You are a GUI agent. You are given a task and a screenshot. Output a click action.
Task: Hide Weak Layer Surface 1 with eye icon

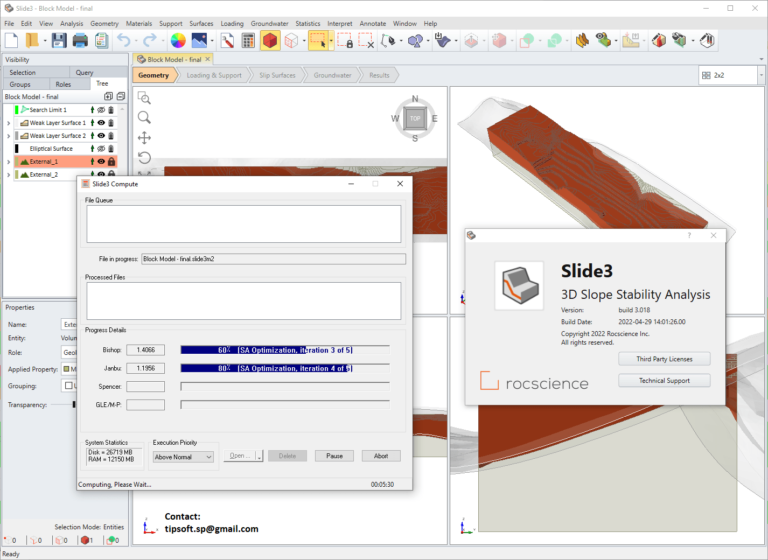pos(101,123)
